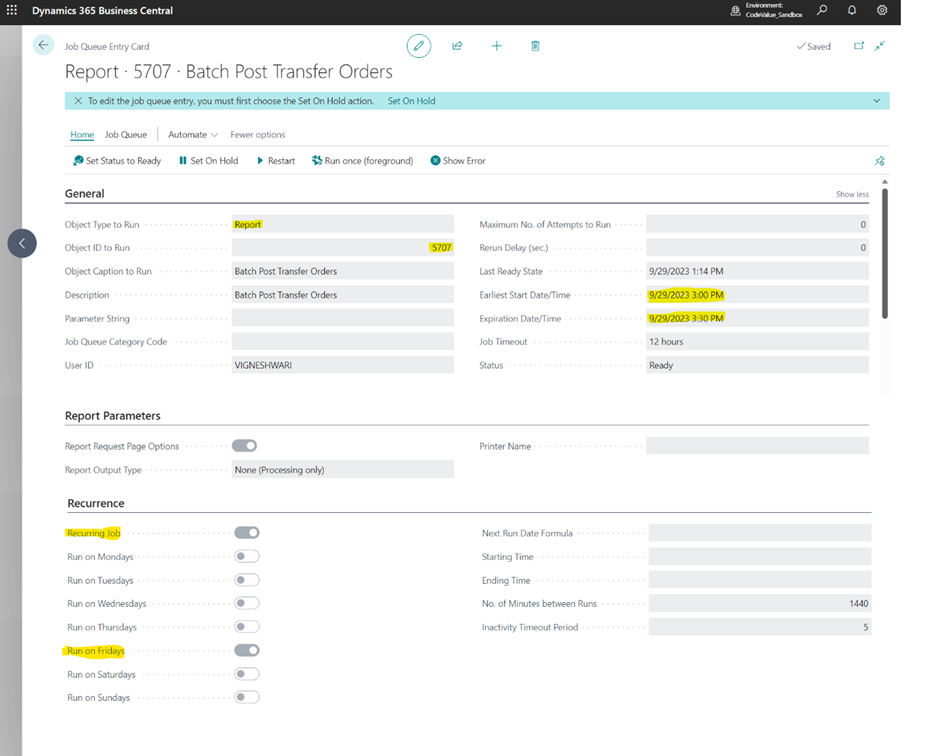Open the Automate dropdown menu
The image size is (939, 756).
(193, 135)
